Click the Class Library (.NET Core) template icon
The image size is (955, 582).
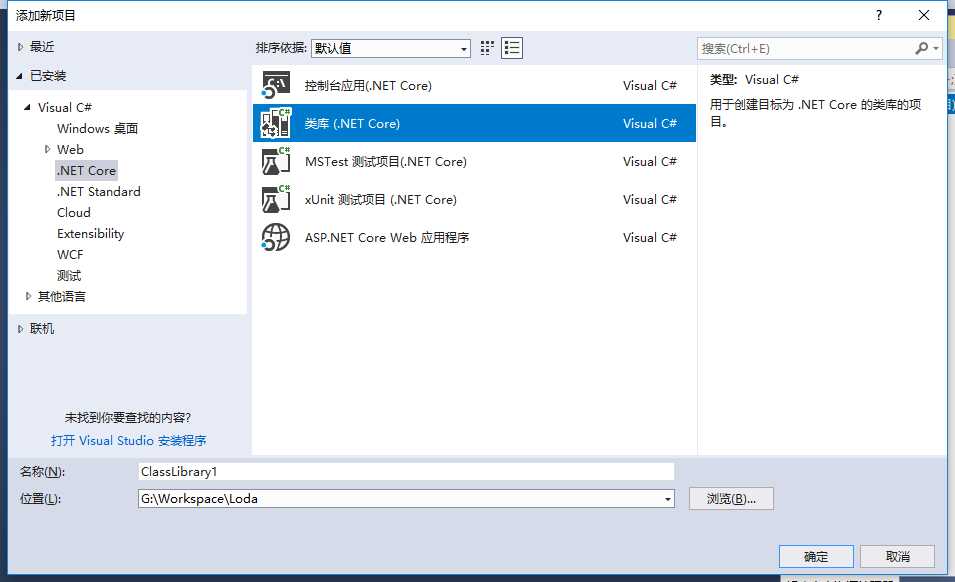(276, 123)
